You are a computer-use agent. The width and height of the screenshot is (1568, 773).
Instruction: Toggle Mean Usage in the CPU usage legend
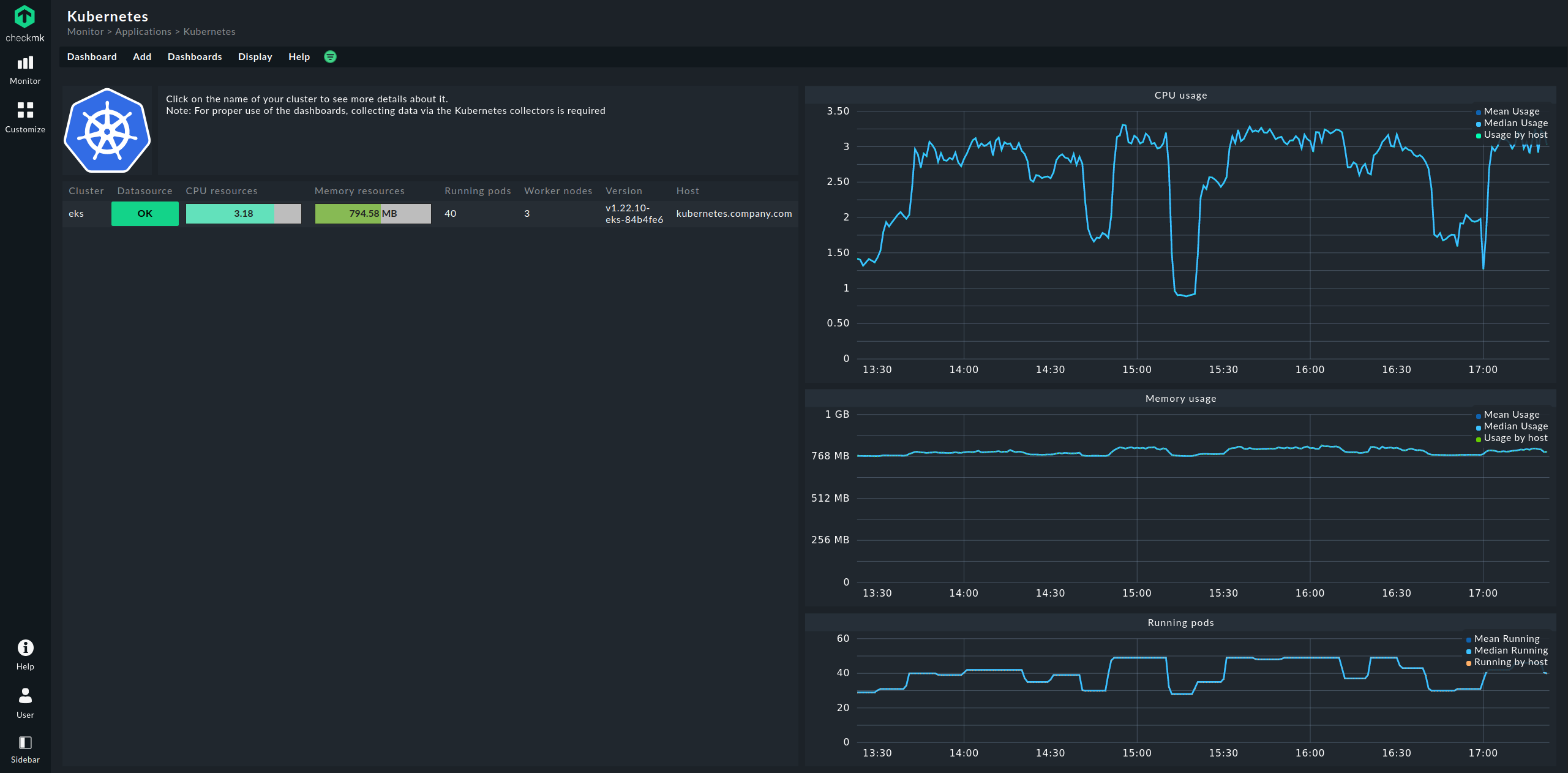click(x=1511, y=111)
